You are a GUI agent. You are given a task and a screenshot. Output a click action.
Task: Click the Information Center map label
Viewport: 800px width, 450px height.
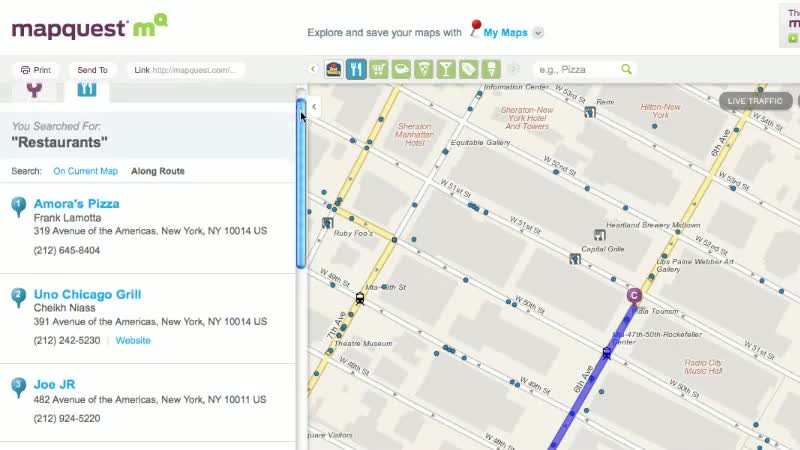516,87
